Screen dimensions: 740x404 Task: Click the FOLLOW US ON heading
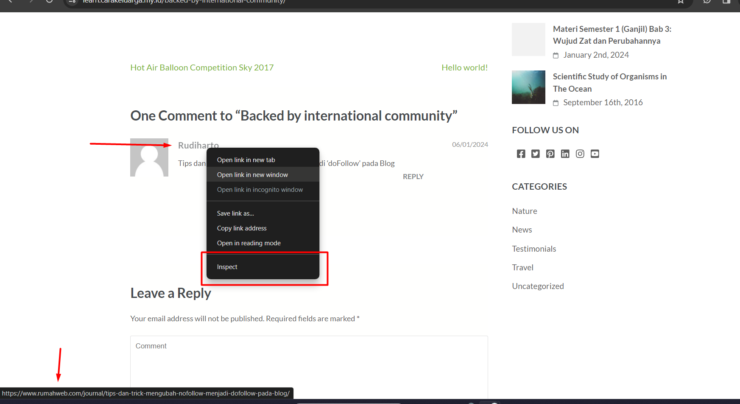[545, 130]
